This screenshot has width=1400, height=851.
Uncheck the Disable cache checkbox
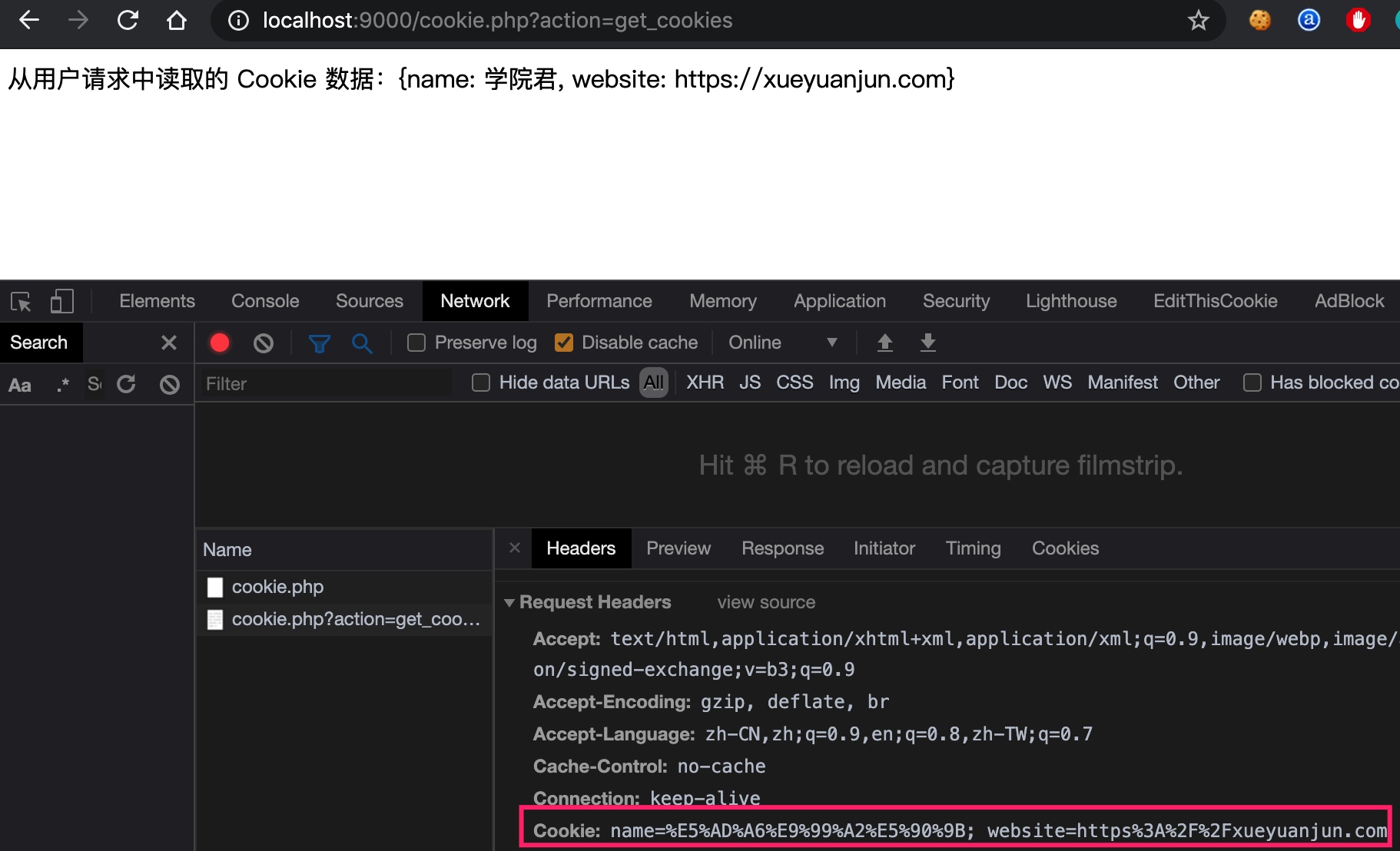(564, 343)
